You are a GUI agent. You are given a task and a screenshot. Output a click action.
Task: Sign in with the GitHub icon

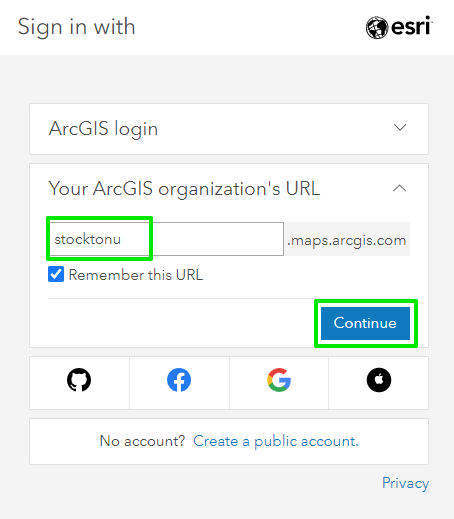coord(79,380)
